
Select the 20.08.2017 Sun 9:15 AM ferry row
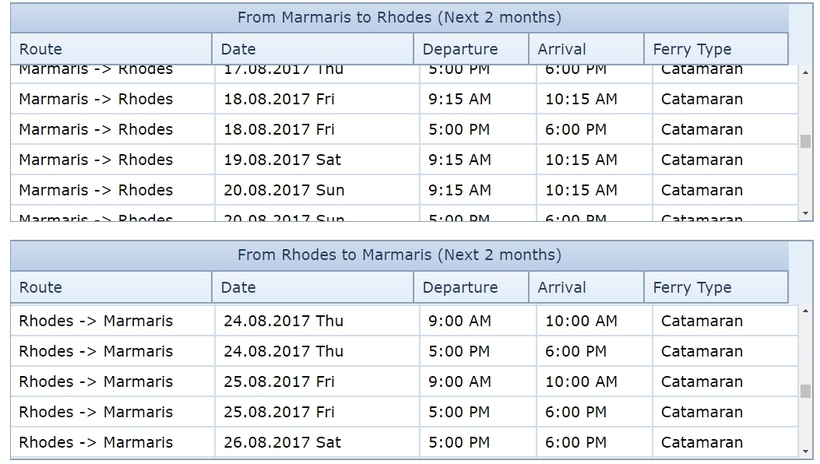(x=400, y=190)
